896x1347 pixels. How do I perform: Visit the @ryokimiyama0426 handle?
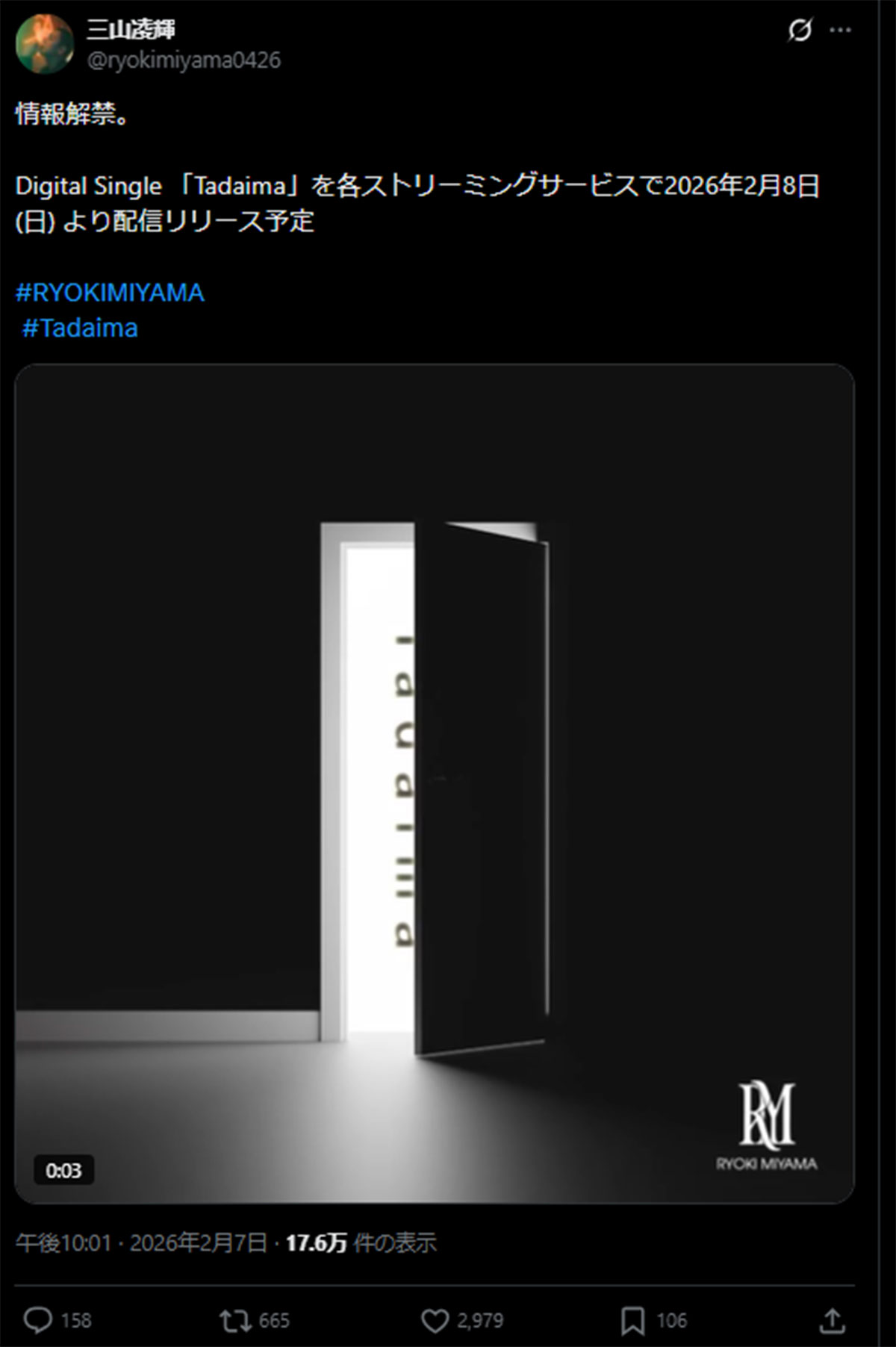coord(184,60)
